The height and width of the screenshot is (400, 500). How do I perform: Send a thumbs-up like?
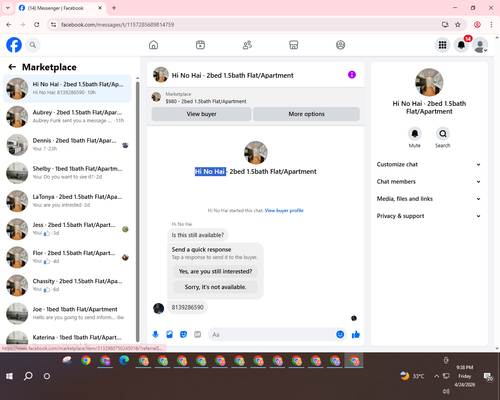356,334
